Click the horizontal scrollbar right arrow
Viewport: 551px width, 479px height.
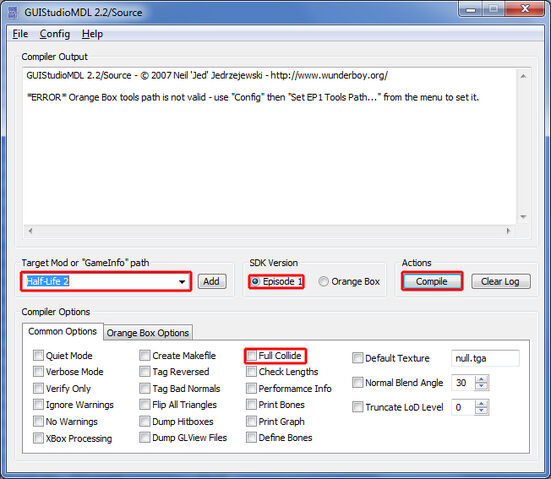[x=508, y=231]
